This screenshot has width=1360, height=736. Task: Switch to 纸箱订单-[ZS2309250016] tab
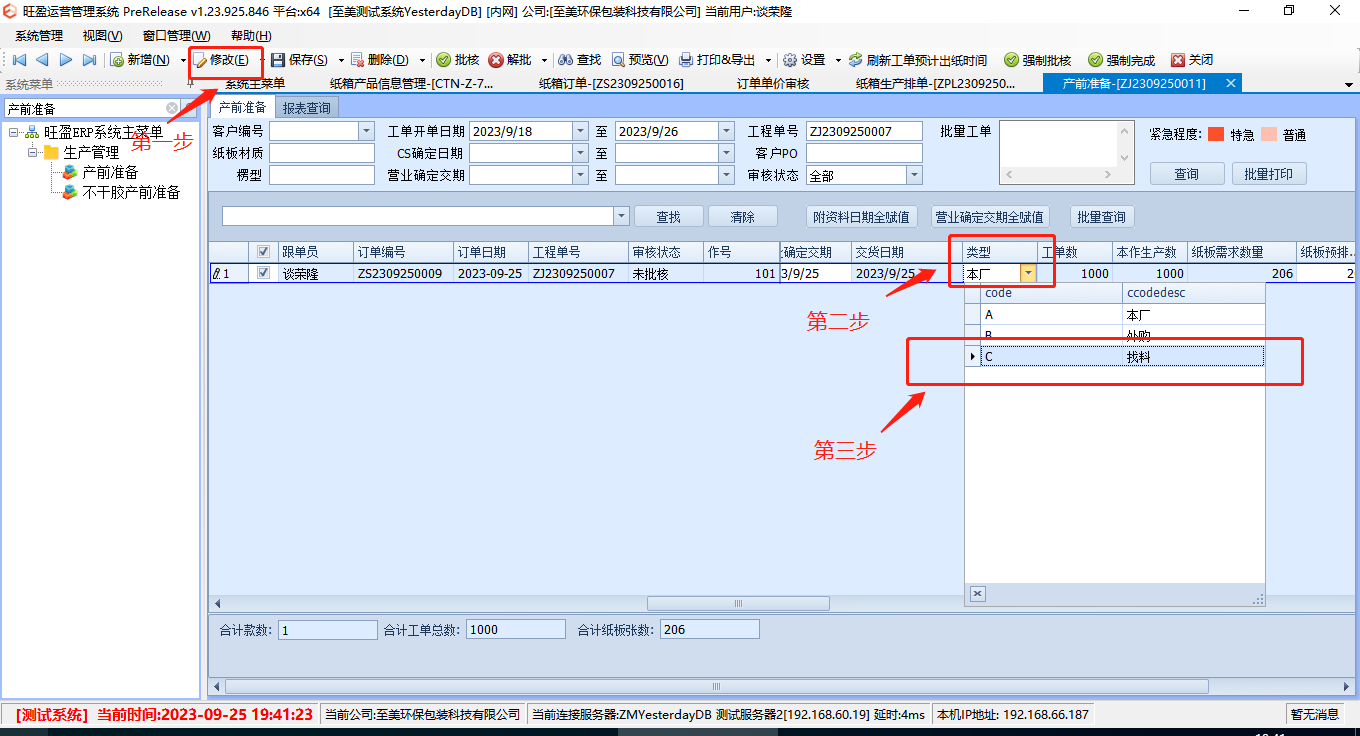[611, 84]
